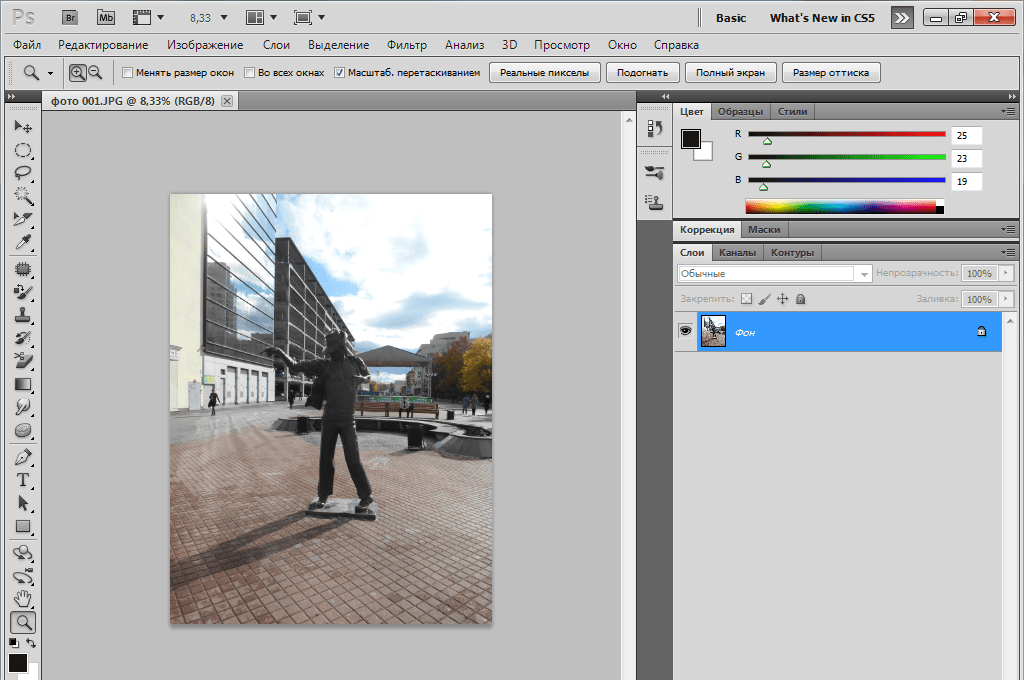Click the 'Реальные пикселы' button
The height and width of the screenshot is (680, 1024).
click(545, 72)
